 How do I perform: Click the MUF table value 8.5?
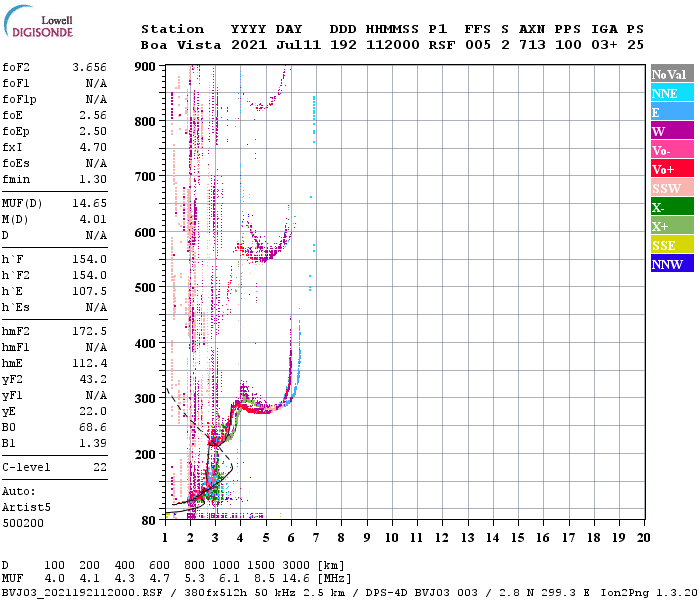[x=264, y=579]
